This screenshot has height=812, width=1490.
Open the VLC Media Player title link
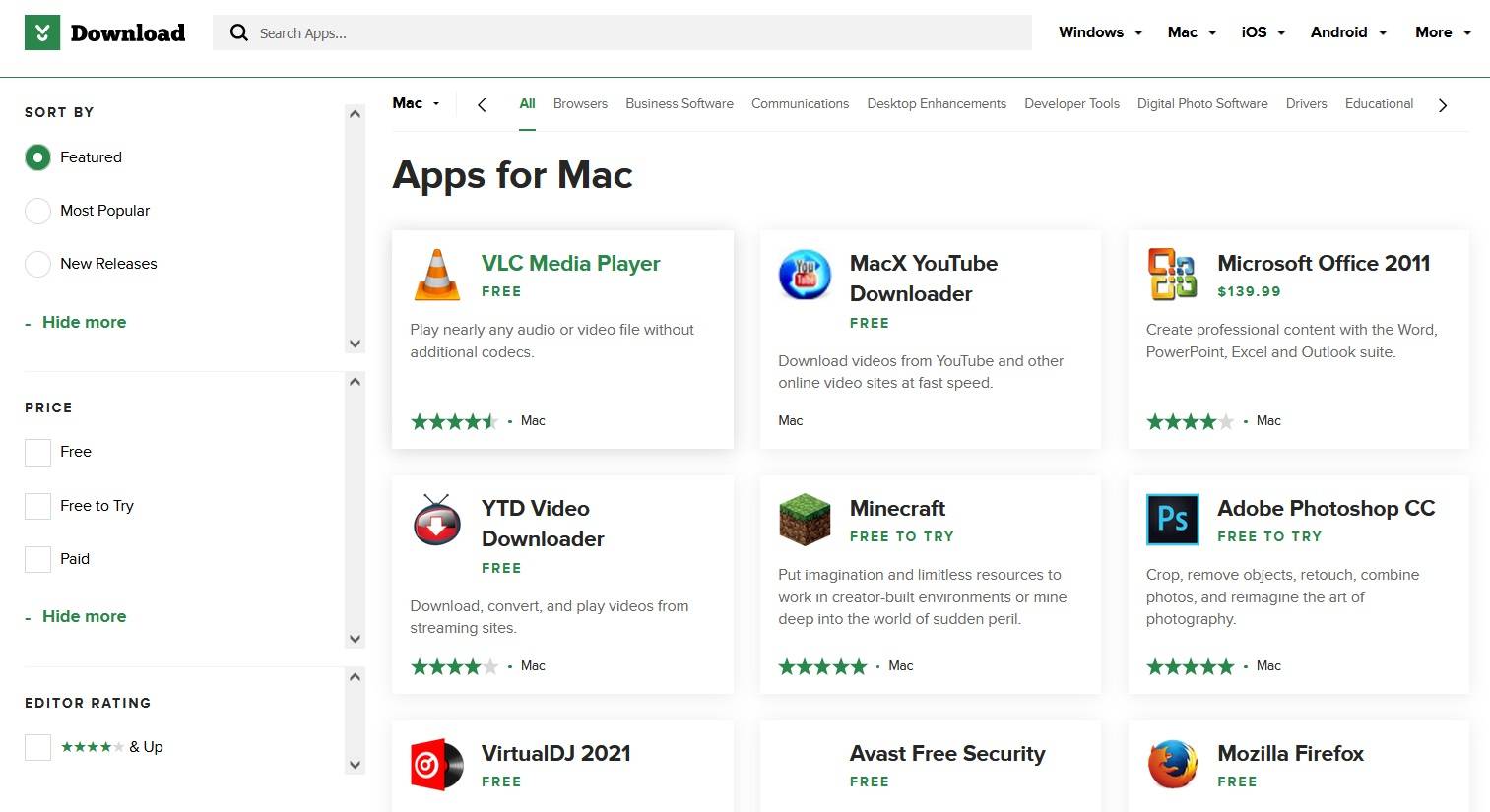[x=571, y=263]
